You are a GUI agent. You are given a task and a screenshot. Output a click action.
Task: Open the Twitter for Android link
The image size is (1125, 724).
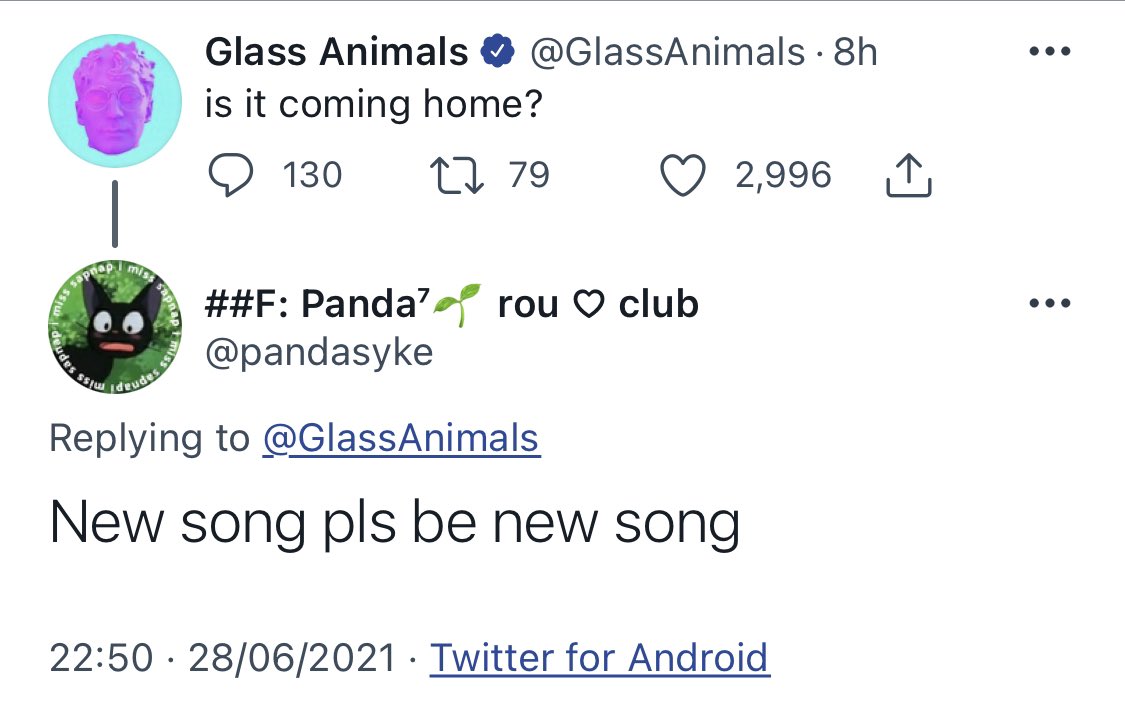click(599, 657)
